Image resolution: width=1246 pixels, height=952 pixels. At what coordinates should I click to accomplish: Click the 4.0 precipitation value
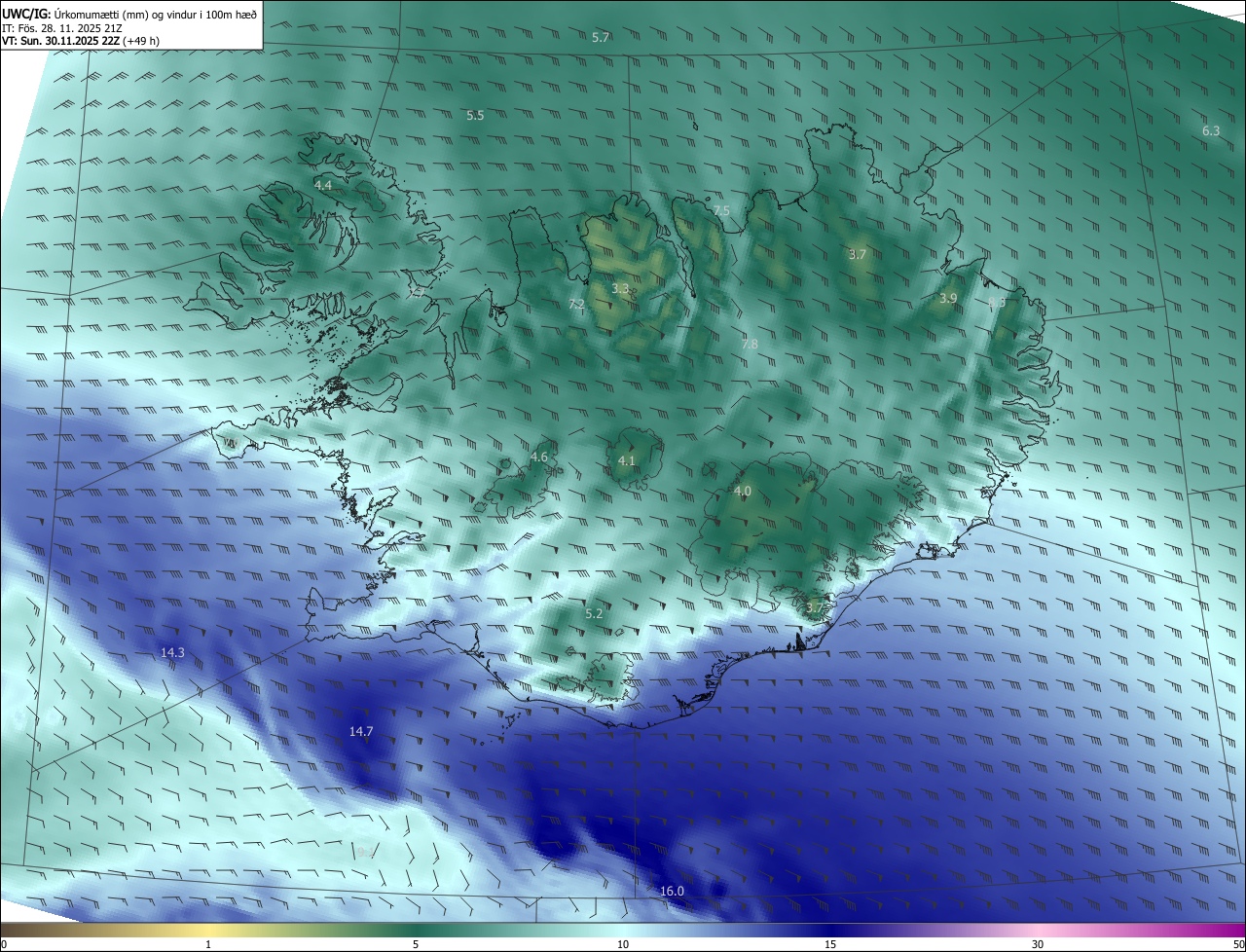click(x=743, y=491)
